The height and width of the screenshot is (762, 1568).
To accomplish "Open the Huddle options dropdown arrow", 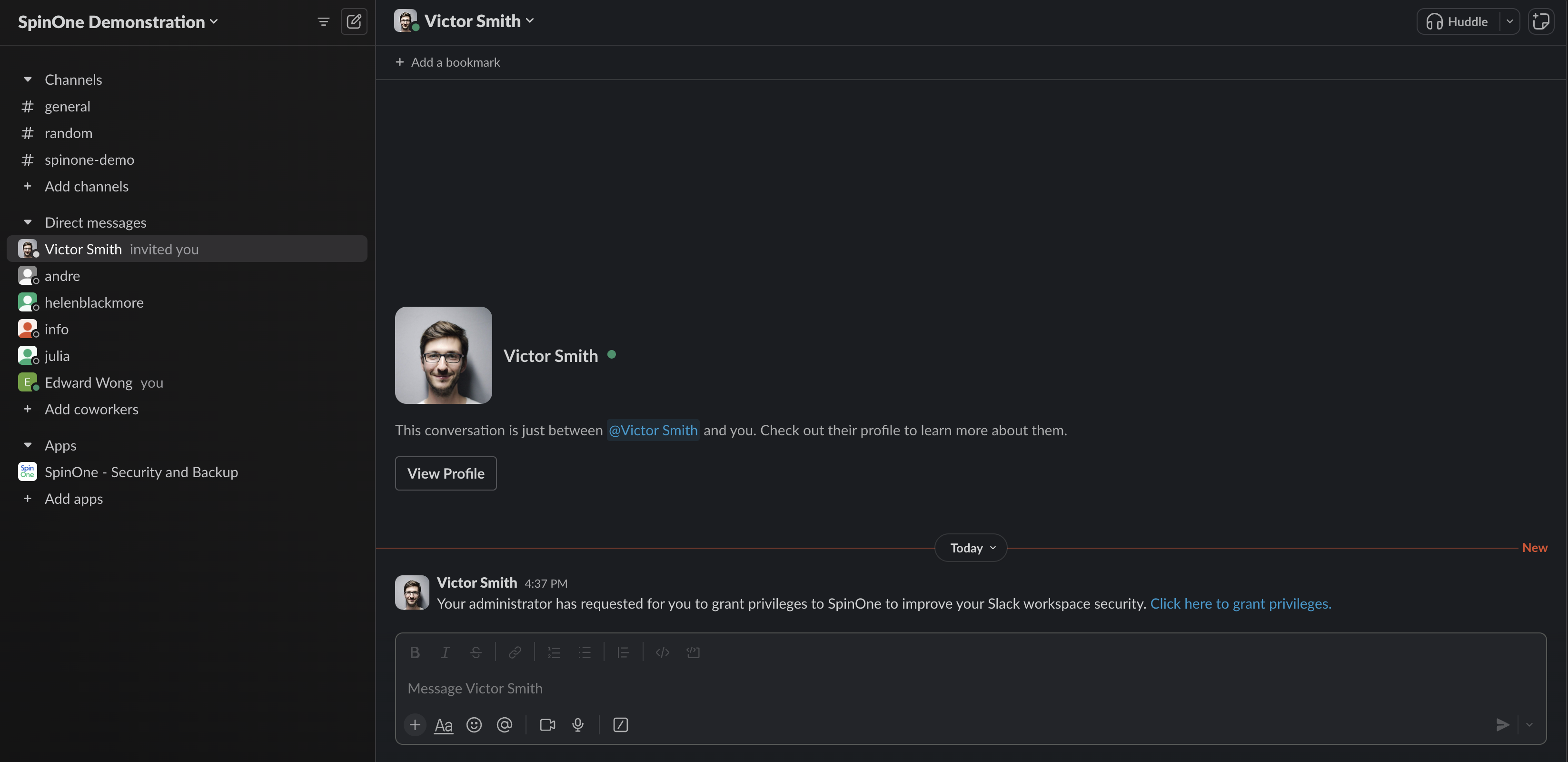I will tap(1509, 22).
